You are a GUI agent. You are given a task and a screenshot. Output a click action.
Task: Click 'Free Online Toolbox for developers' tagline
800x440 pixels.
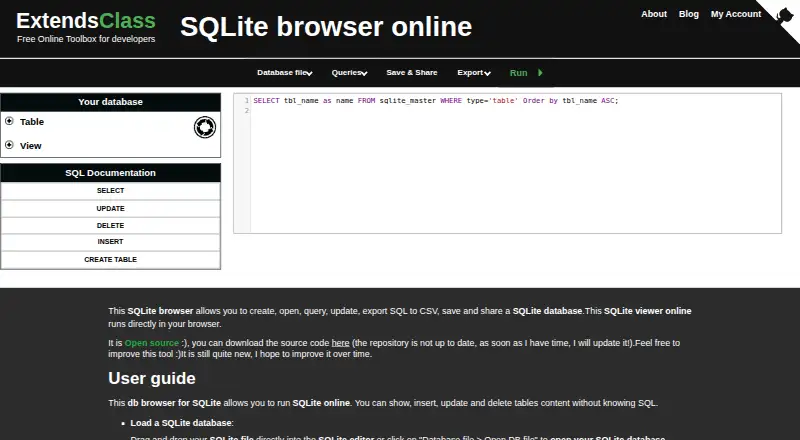click(86, 39)
